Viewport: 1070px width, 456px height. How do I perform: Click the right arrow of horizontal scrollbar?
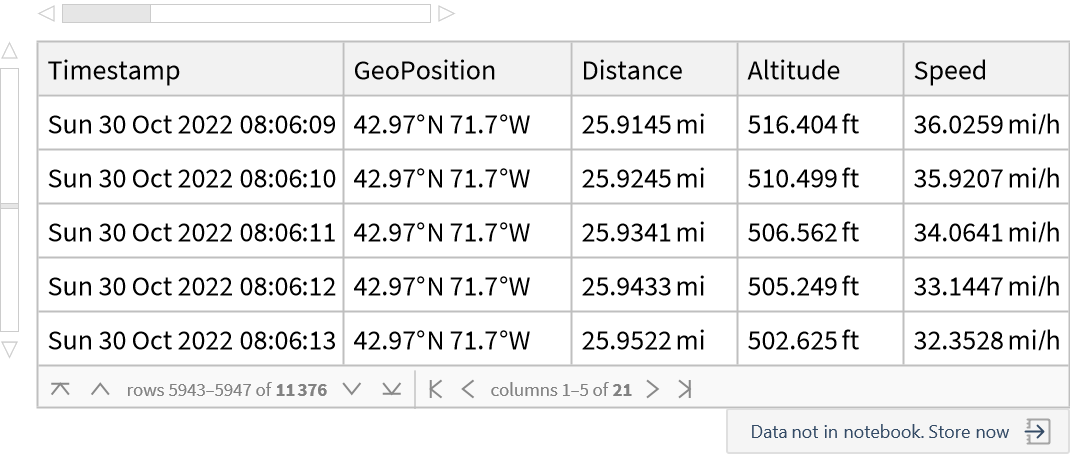pos(446,14)
